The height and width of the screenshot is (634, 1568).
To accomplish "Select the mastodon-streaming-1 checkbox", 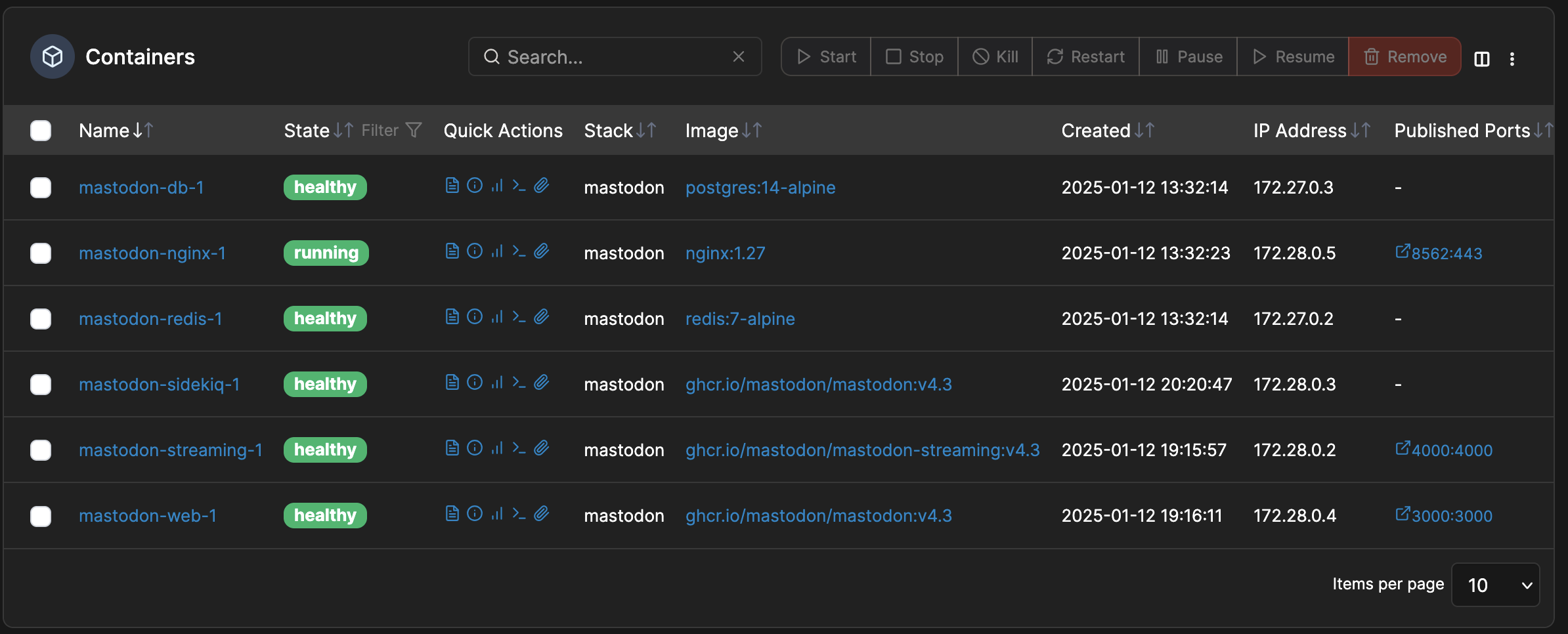I will (41, 450).
